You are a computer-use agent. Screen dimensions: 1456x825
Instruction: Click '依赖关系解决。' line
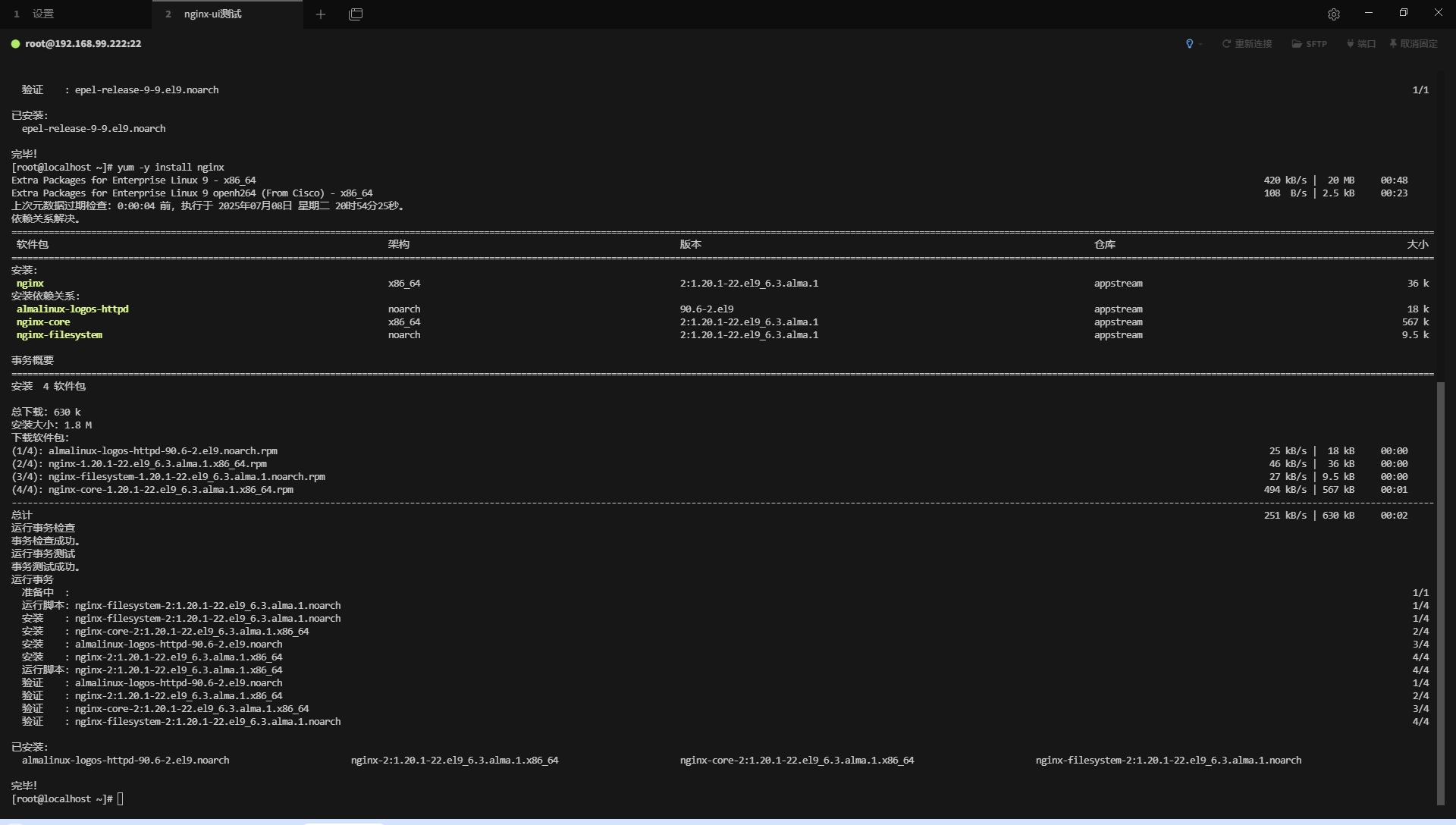tap(46, 219)
